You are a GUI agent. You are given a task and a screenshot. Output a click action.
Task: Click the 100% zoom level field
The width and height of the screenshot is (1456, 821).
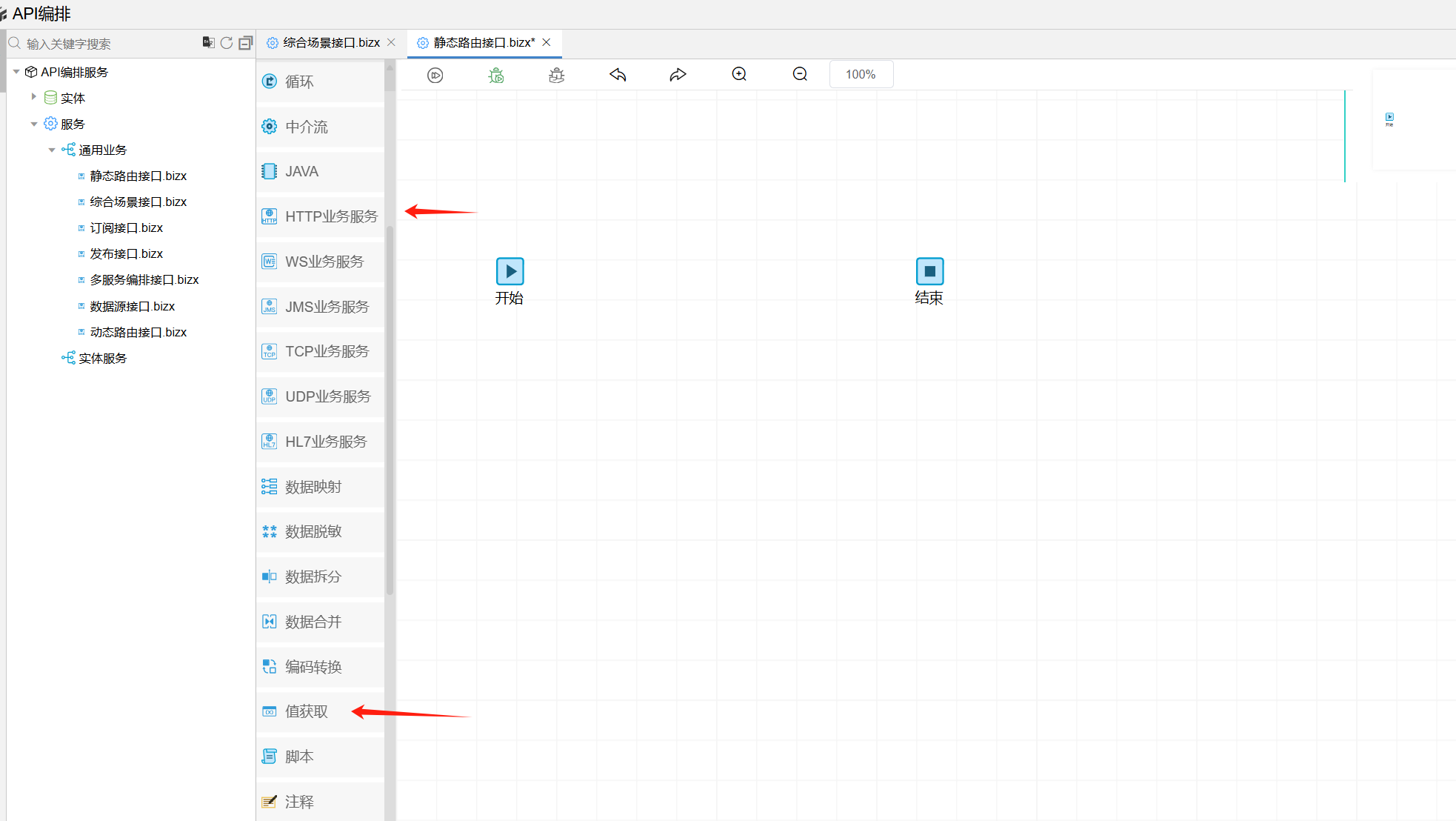(x=861, y=74)
